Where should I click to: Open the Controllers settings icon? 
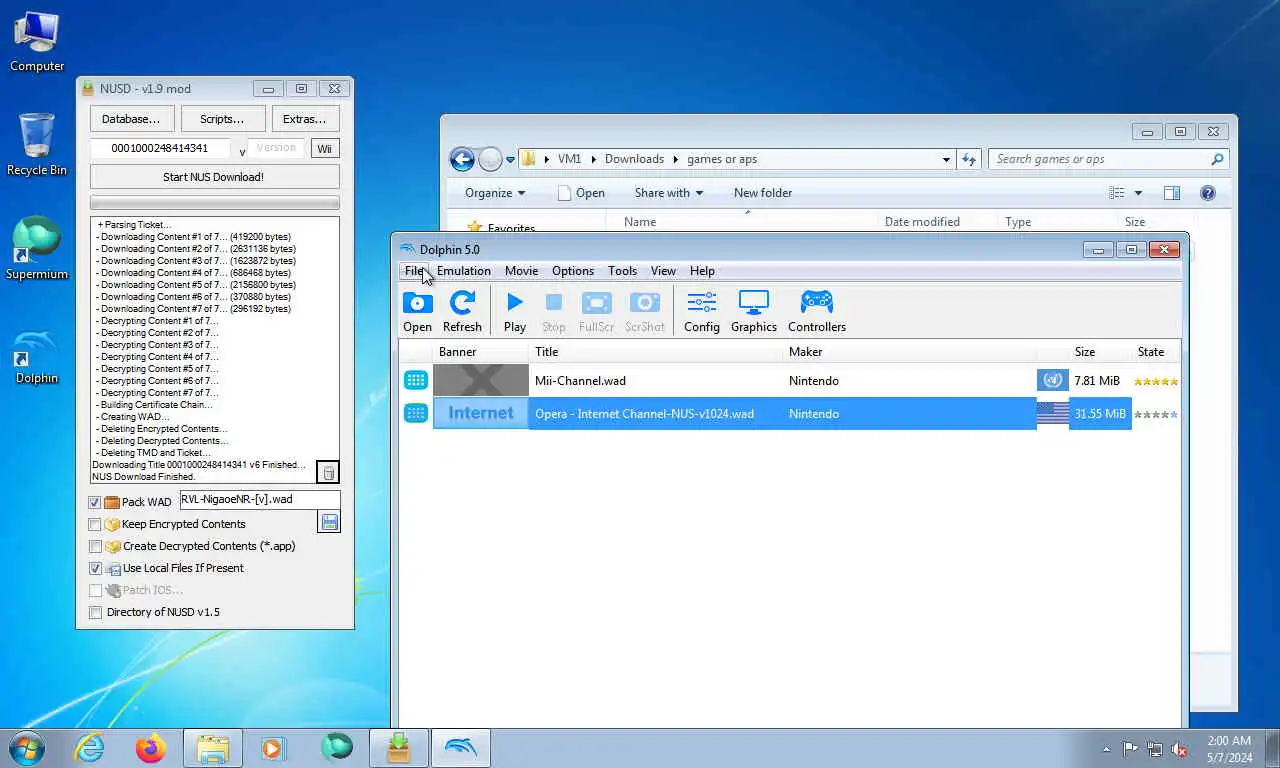coord(817,302)
